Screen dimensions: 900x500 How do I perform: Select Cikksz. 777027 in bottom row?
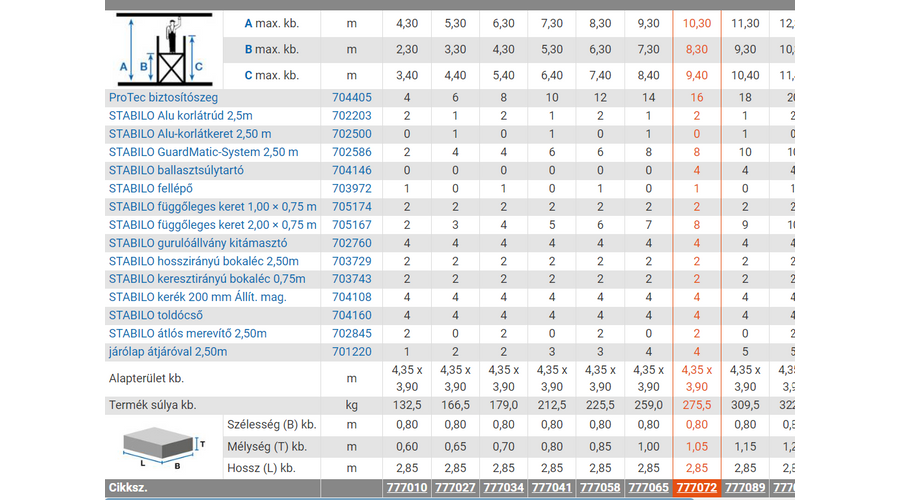coord(455,488)
